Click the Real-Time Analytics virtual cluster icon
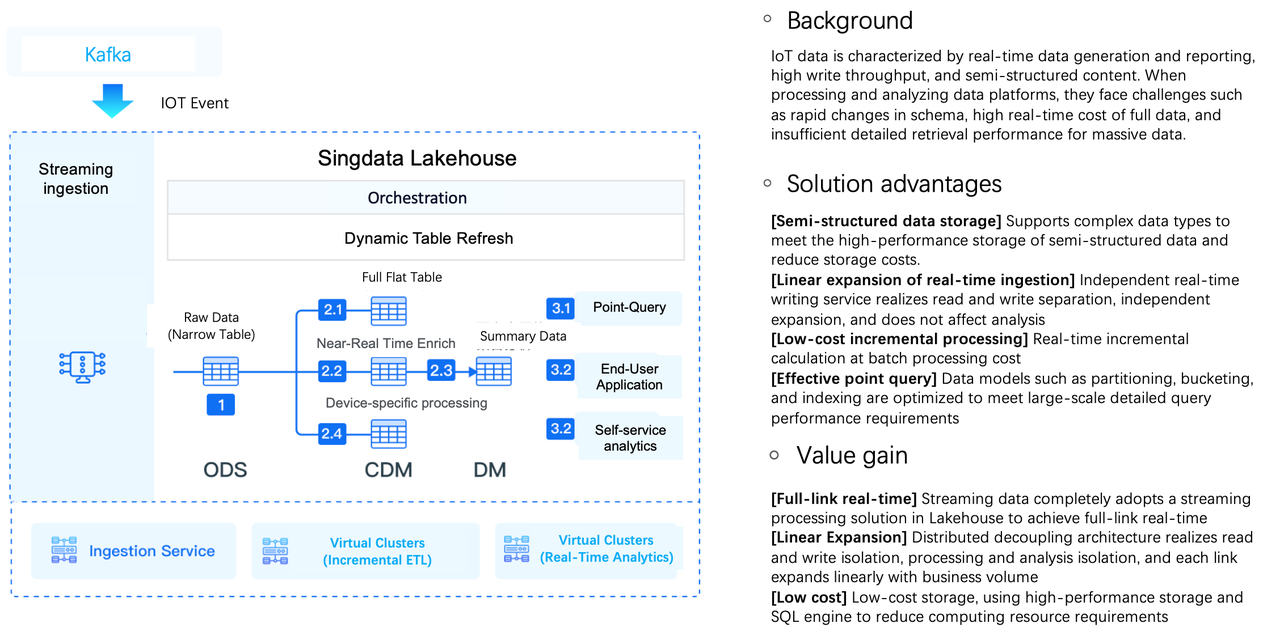 tap(517, 550)
